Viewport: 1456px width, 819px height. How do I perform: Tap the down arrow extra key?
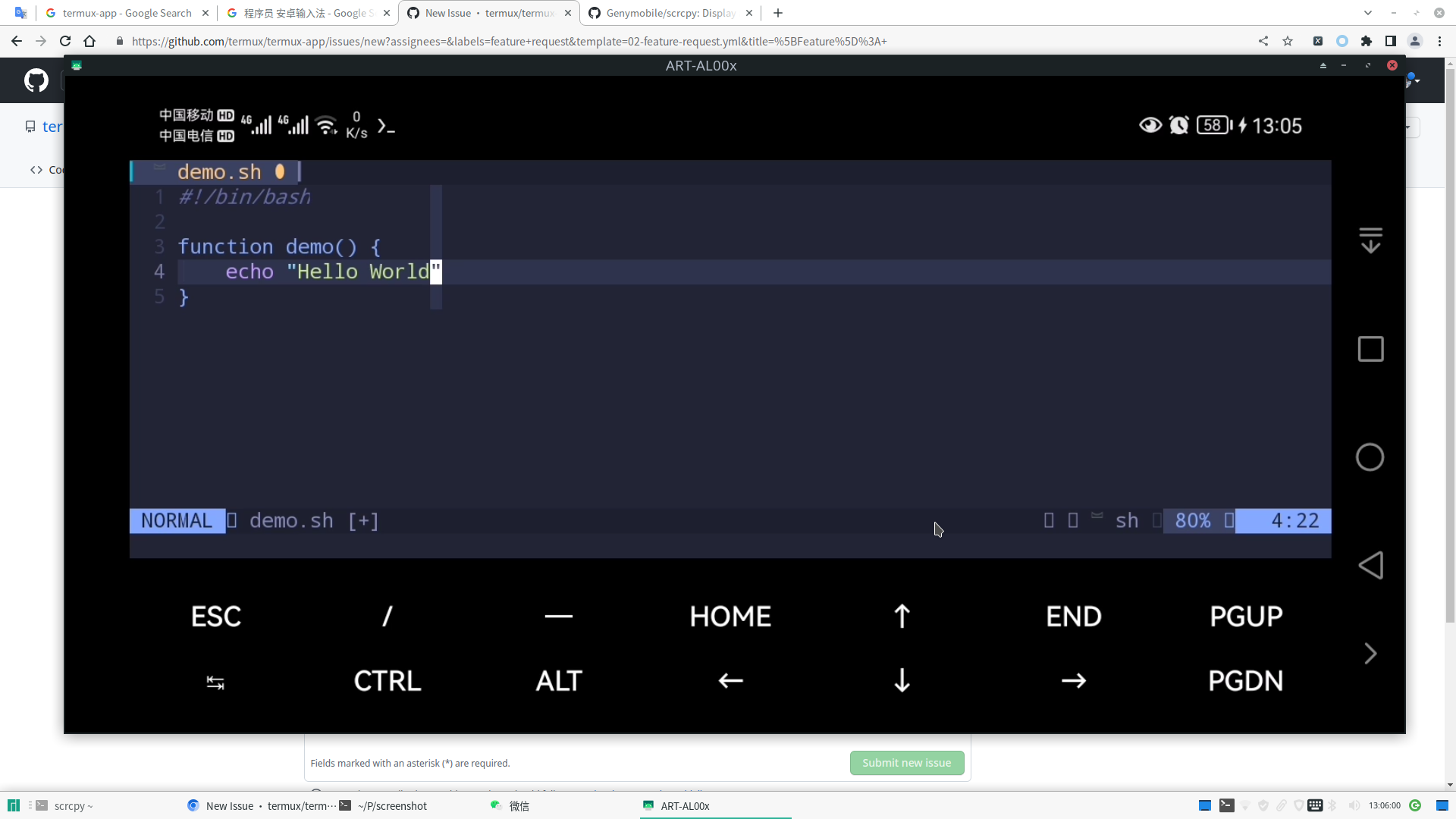pyautogui.click(x=902, y=681)
